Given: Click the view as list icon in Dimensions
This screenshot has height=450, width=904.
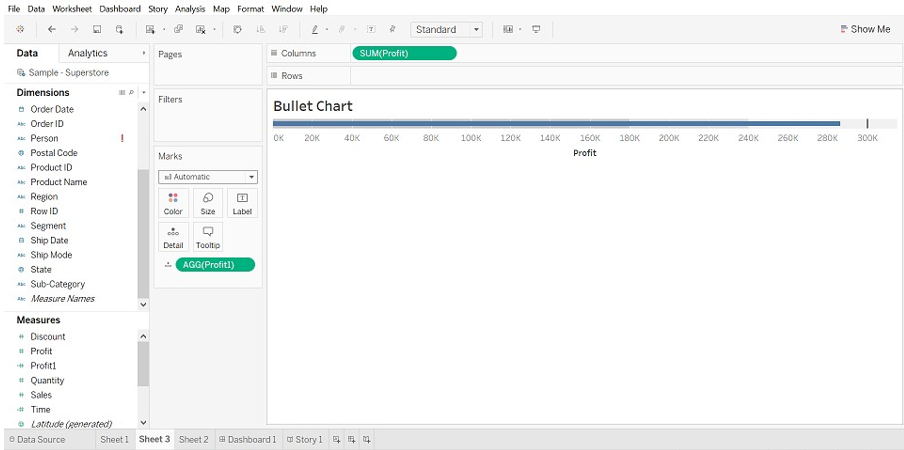Looking at the screenshot, I should (x=122, y=93).
